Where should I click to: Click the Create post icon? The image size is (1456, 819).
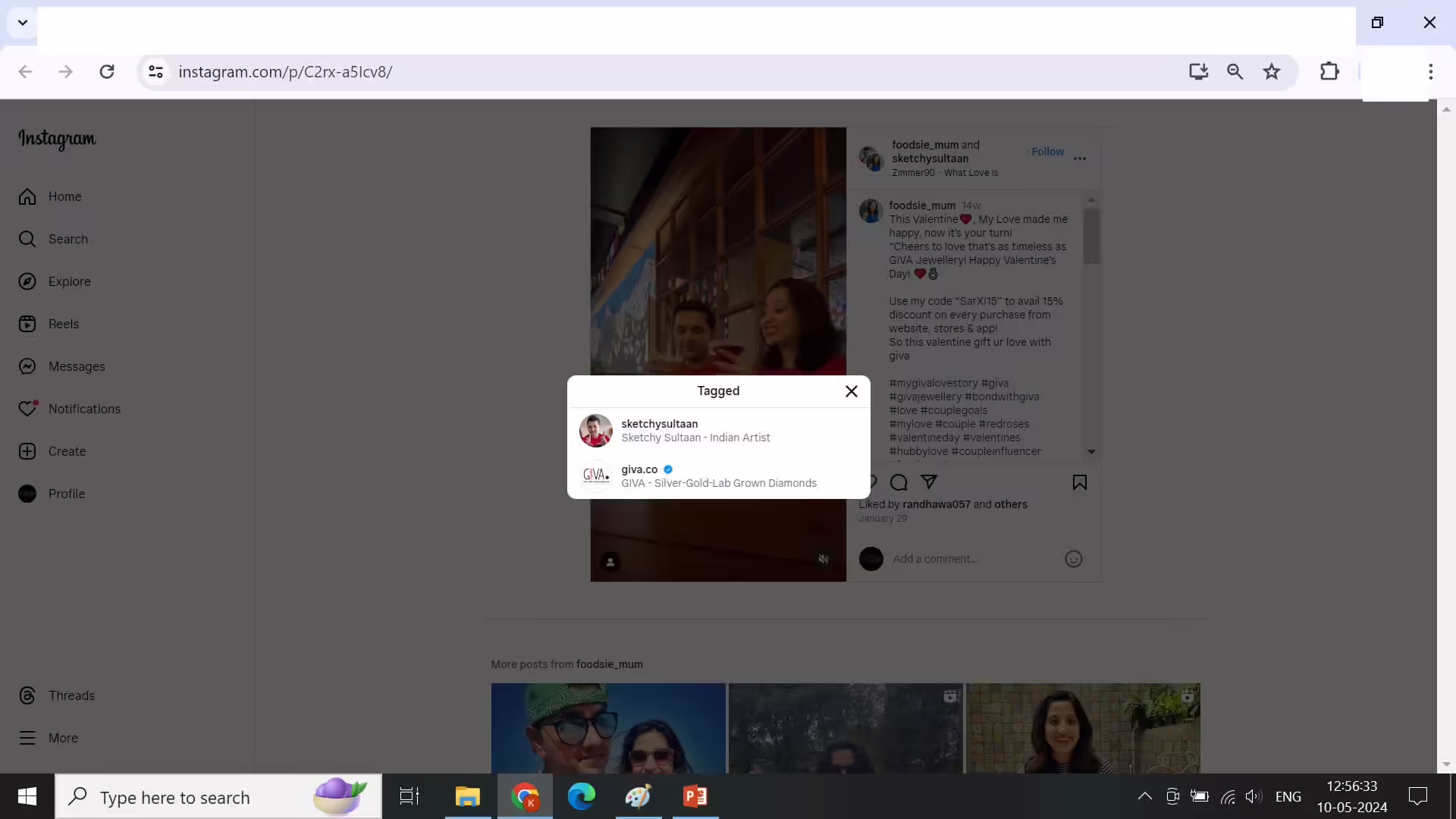tap(27, 451)
